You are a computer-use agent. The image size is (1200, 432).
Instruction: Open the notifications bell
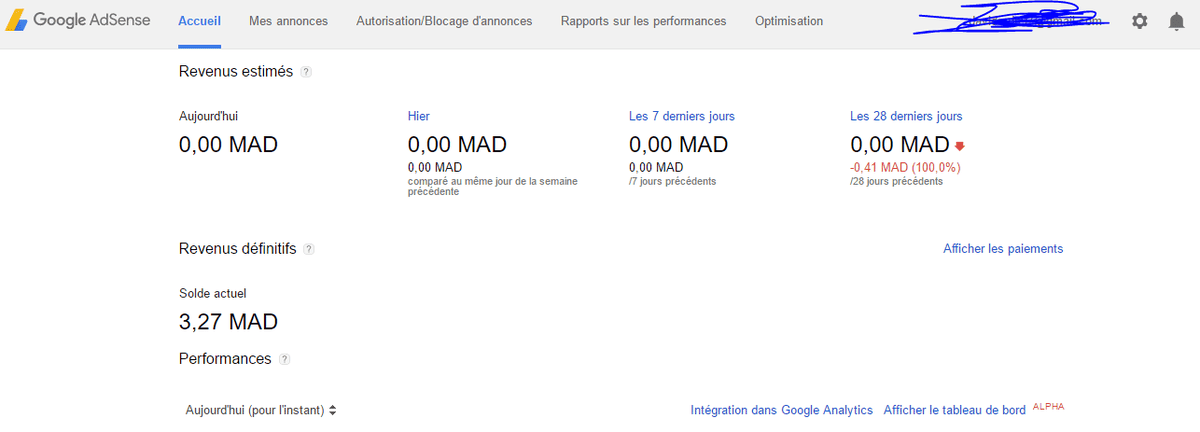(1177, 21)
